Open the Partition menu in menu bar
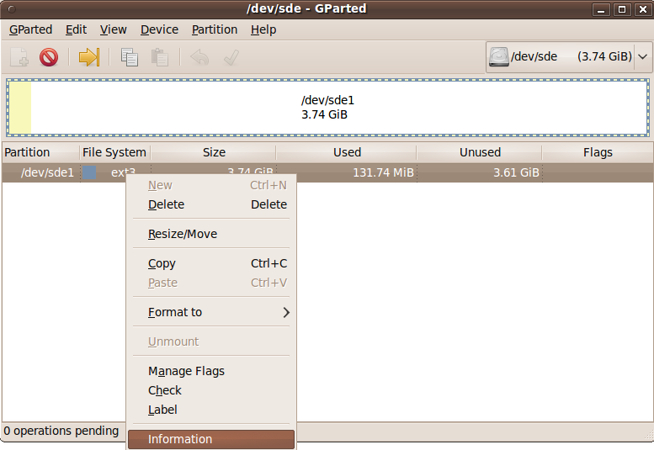Image resolution: width=654 pixels, height=450 pixels. coord(214,29)
